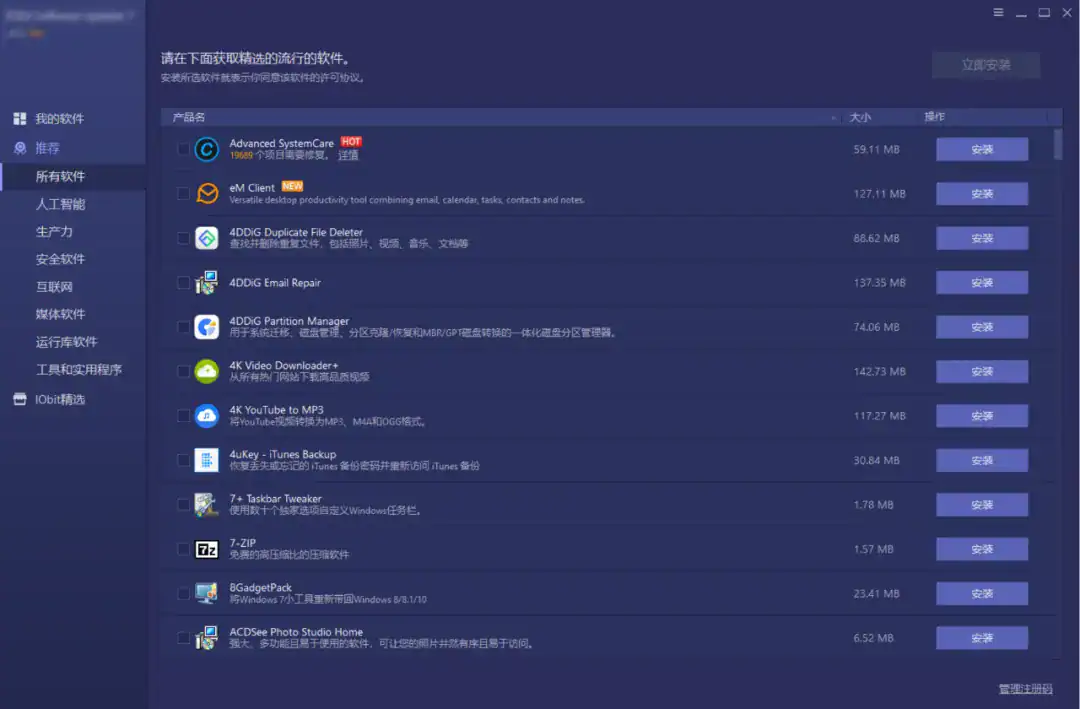
Task: Install 7-ZIP with 安装 button
Action: (x=982, y=549)
